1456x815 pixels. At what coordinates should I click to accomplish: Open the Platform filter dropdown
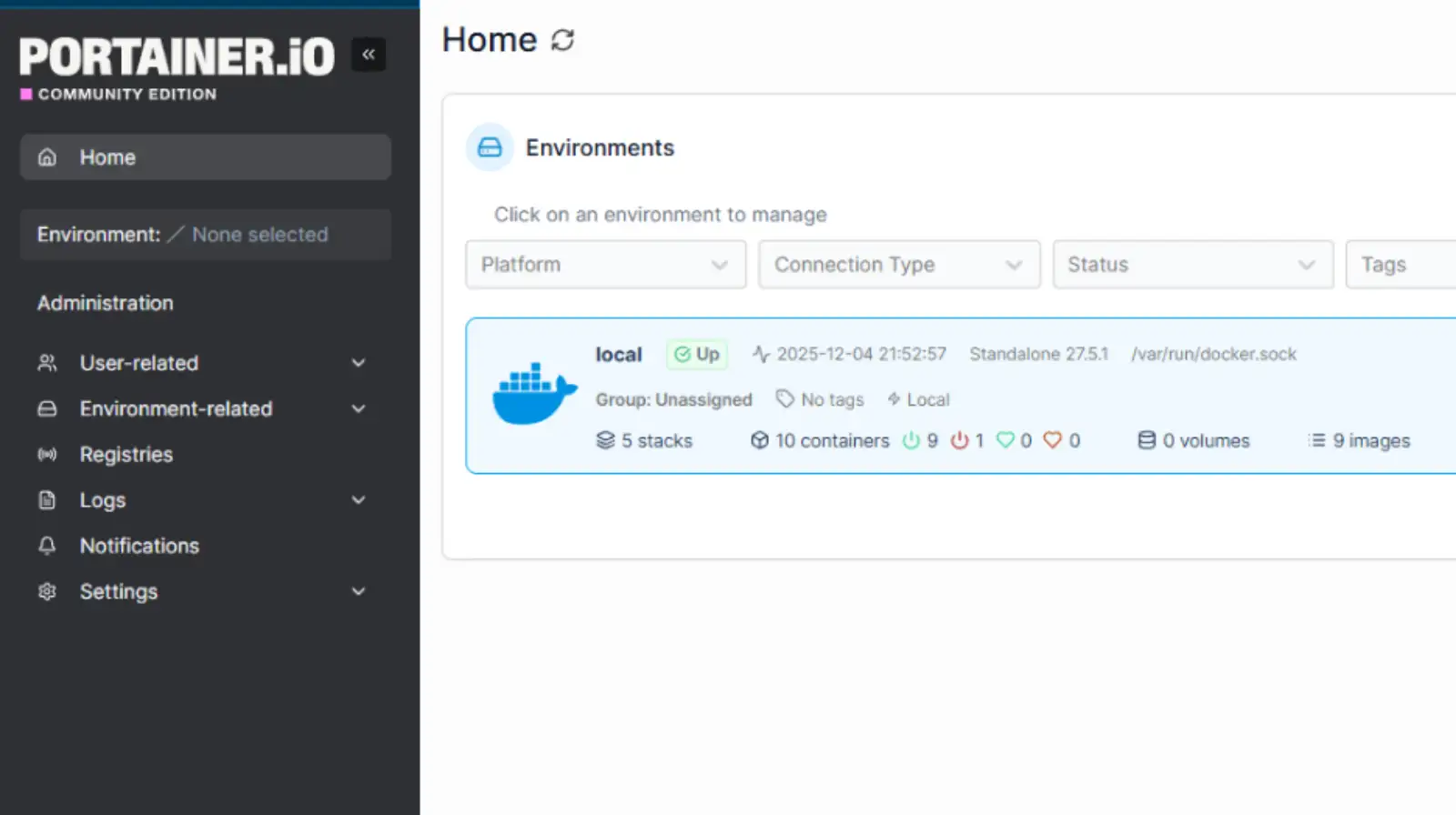coord(605,265)
